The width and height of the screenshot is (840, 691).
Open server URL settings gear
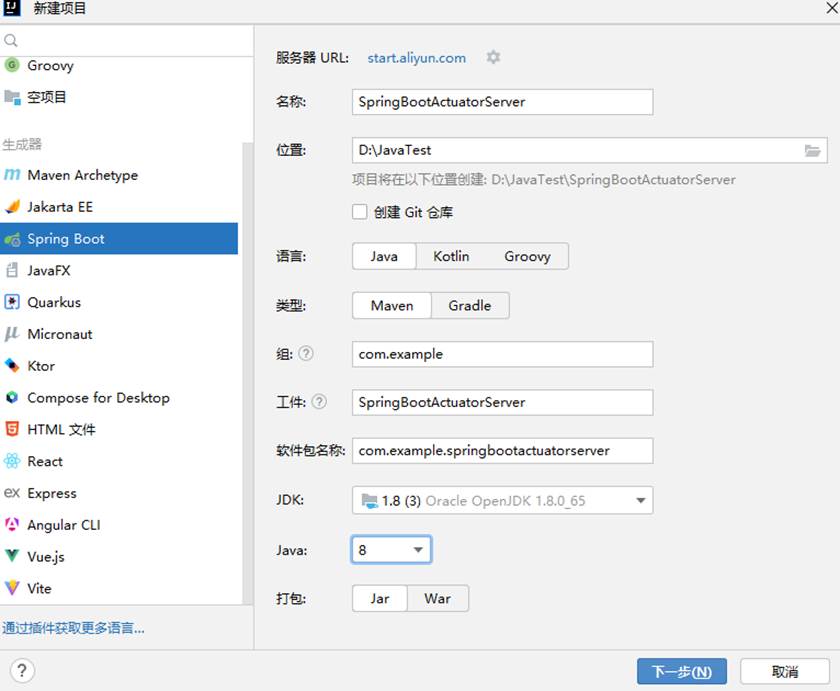click(x=493, y=57)
